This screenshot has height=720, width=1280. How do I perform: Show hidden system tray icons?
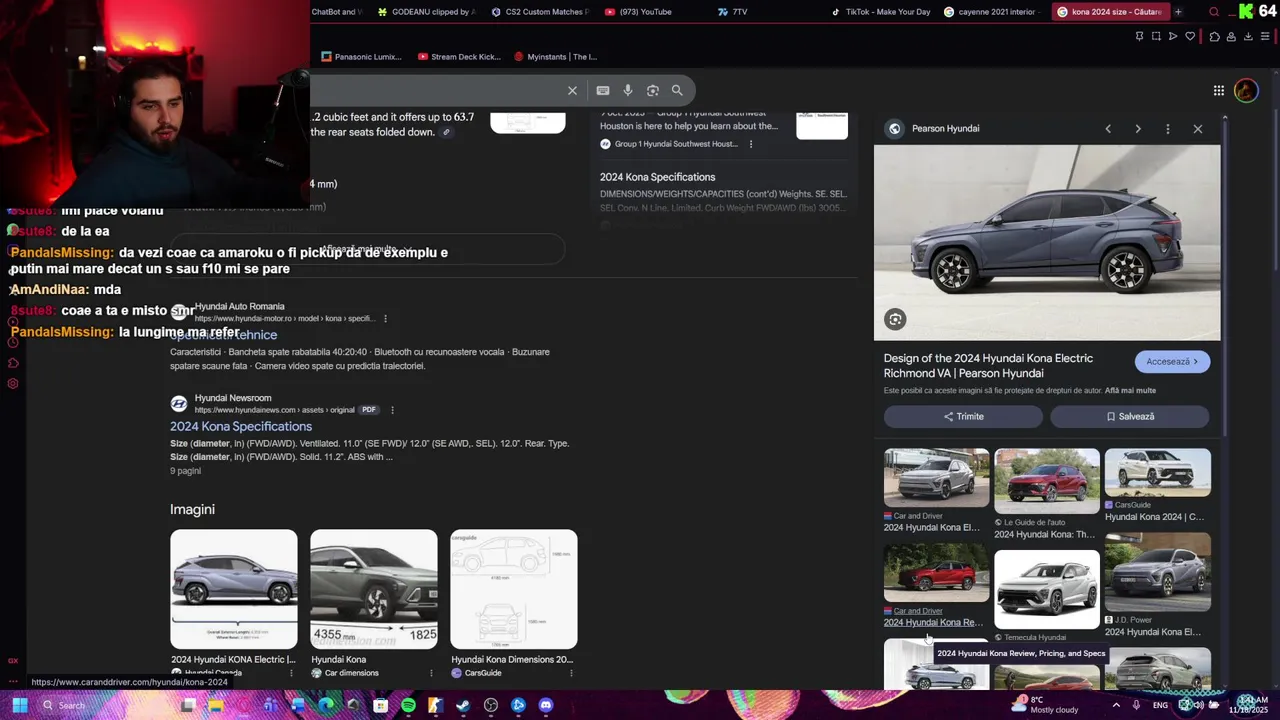1116,705
